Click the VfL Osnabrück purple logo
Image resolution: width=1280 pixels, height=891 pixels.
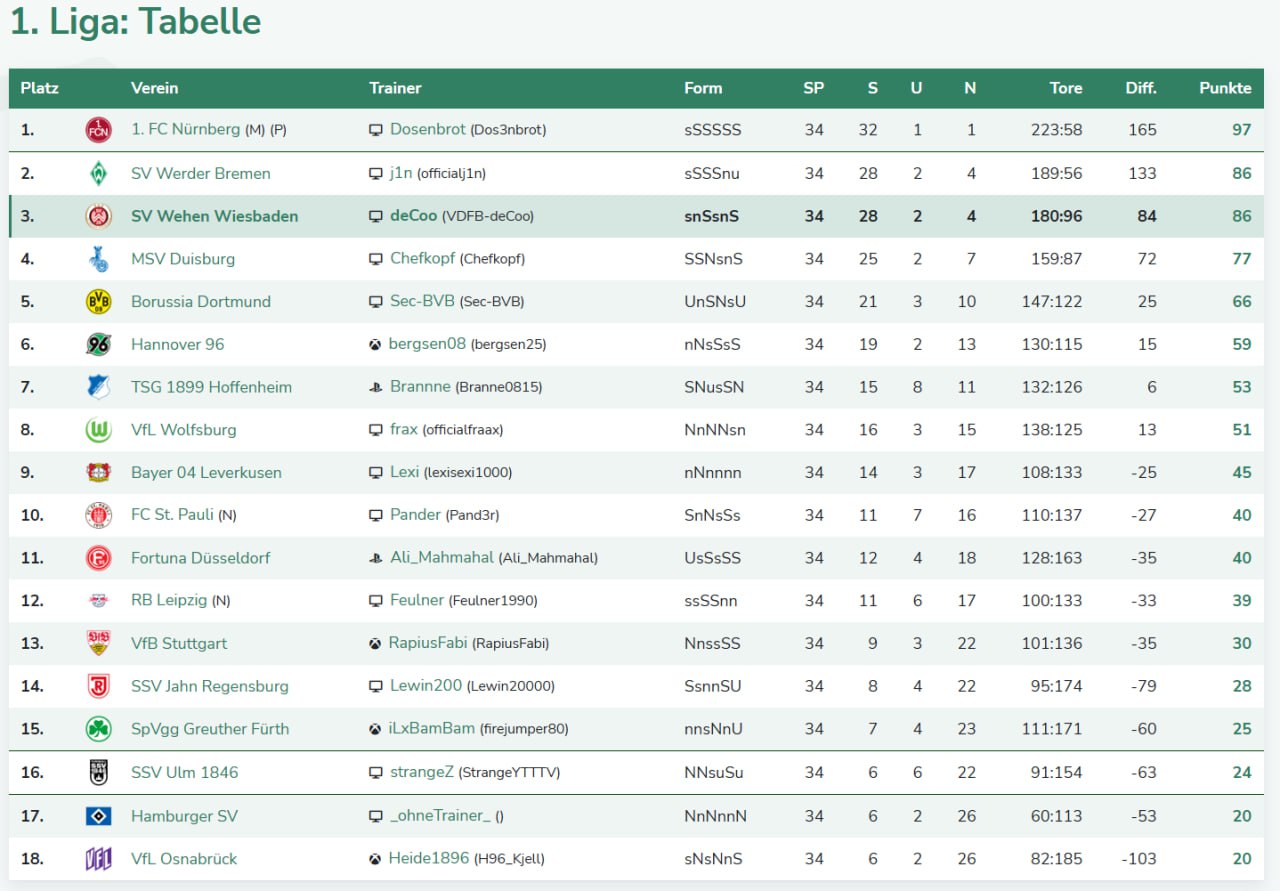pos(98,859)
